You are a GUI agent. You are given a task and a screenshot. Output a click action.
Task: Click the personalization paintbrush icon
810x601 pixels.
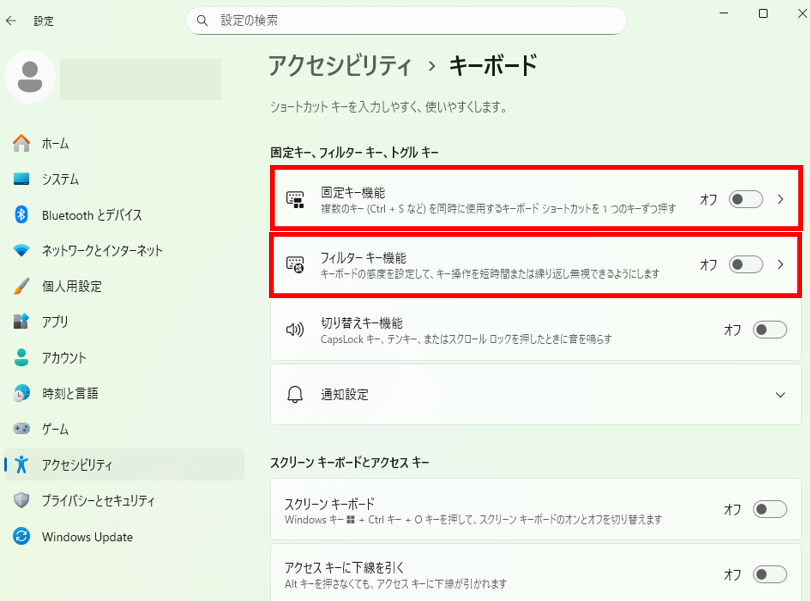[x=22, y=286]
